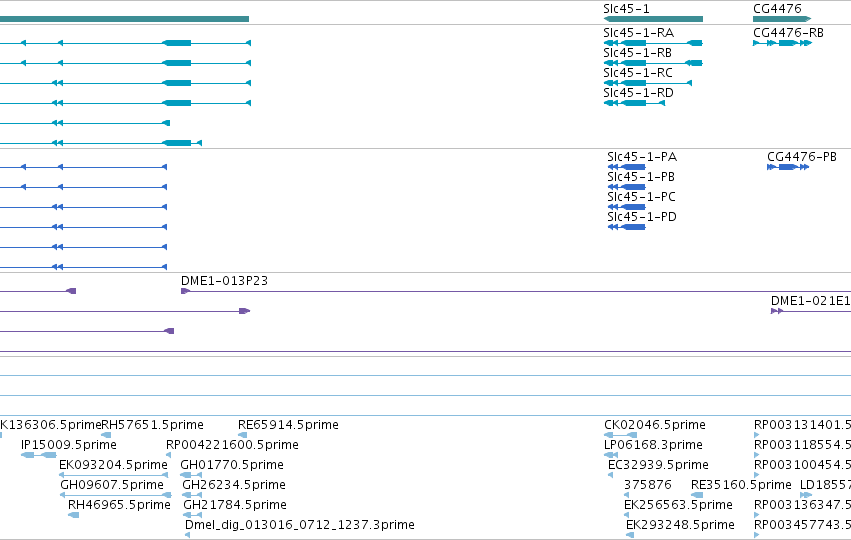Select the CG4476 gene label
The height and width of the screenshot is (540, 851).
pos(777,9)
